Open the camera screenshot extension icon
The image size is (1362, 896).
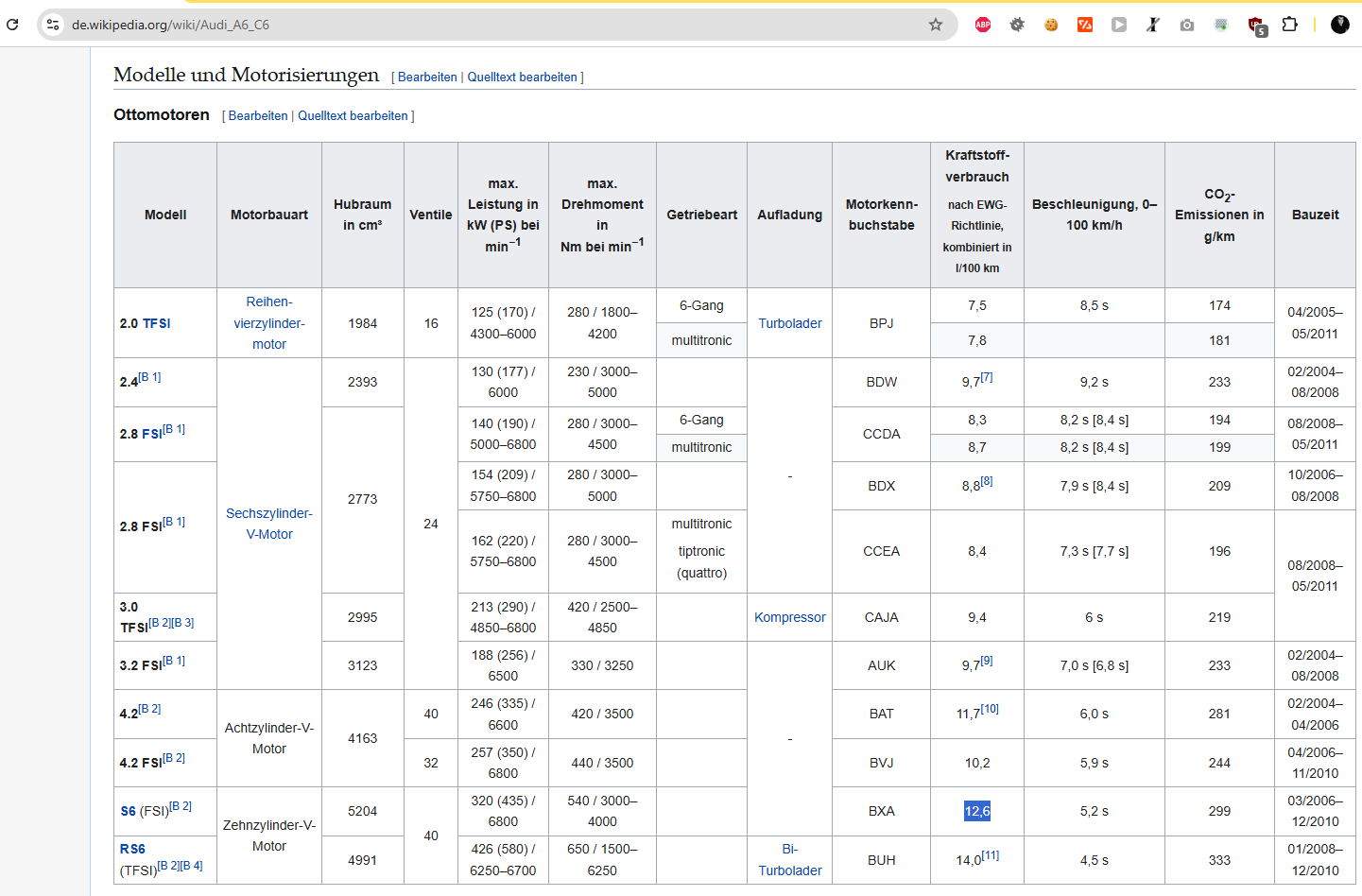point(1187,25)
